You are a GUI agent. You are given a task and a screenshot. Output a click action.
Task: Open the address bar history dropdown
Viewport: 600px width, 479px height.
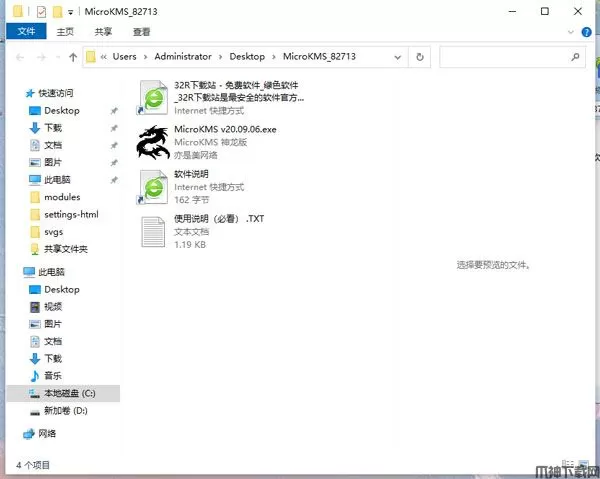tap(398, 57)
